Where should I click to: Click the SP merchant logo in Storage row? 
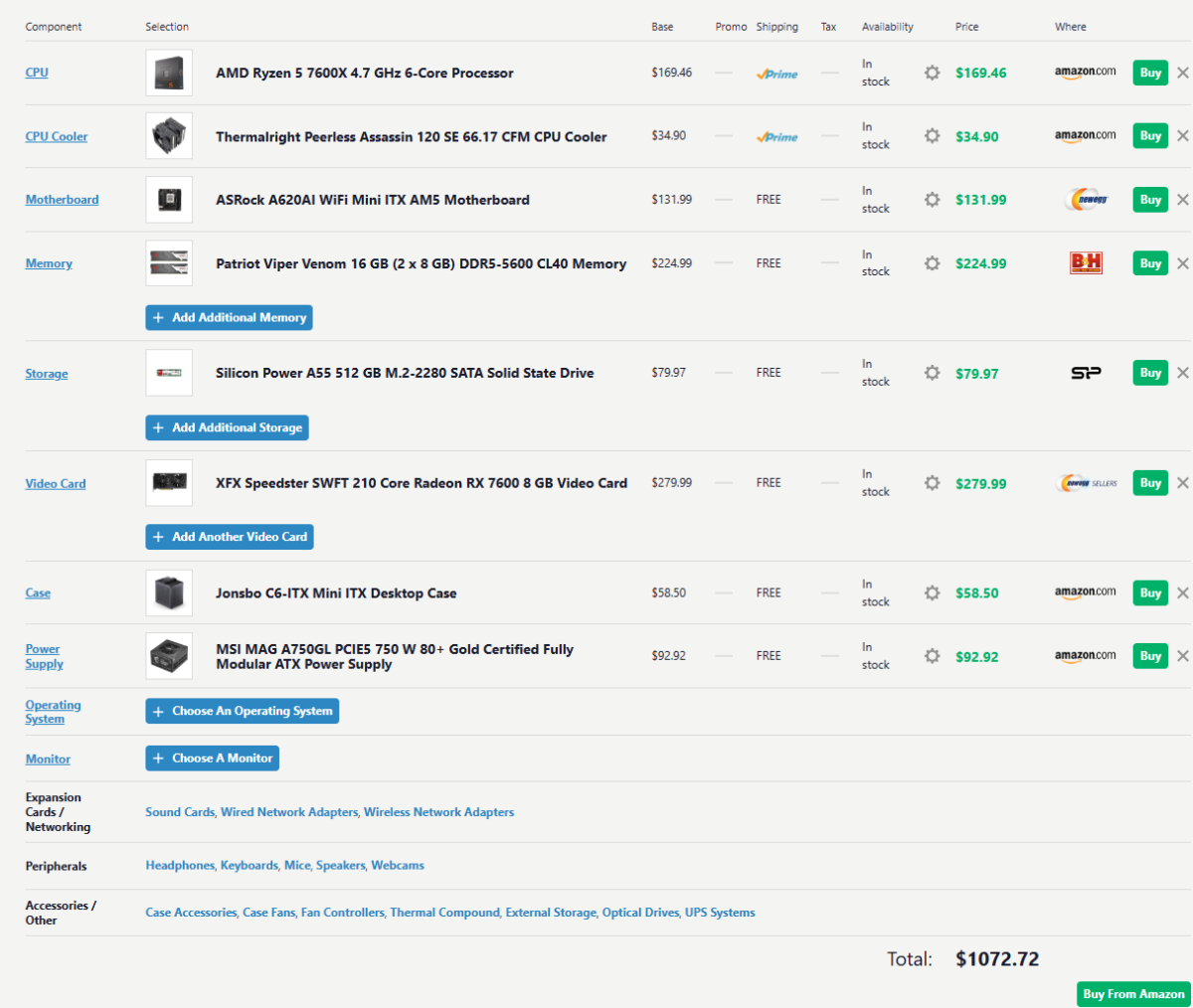pyautogui.click(x=1086, y=373)
